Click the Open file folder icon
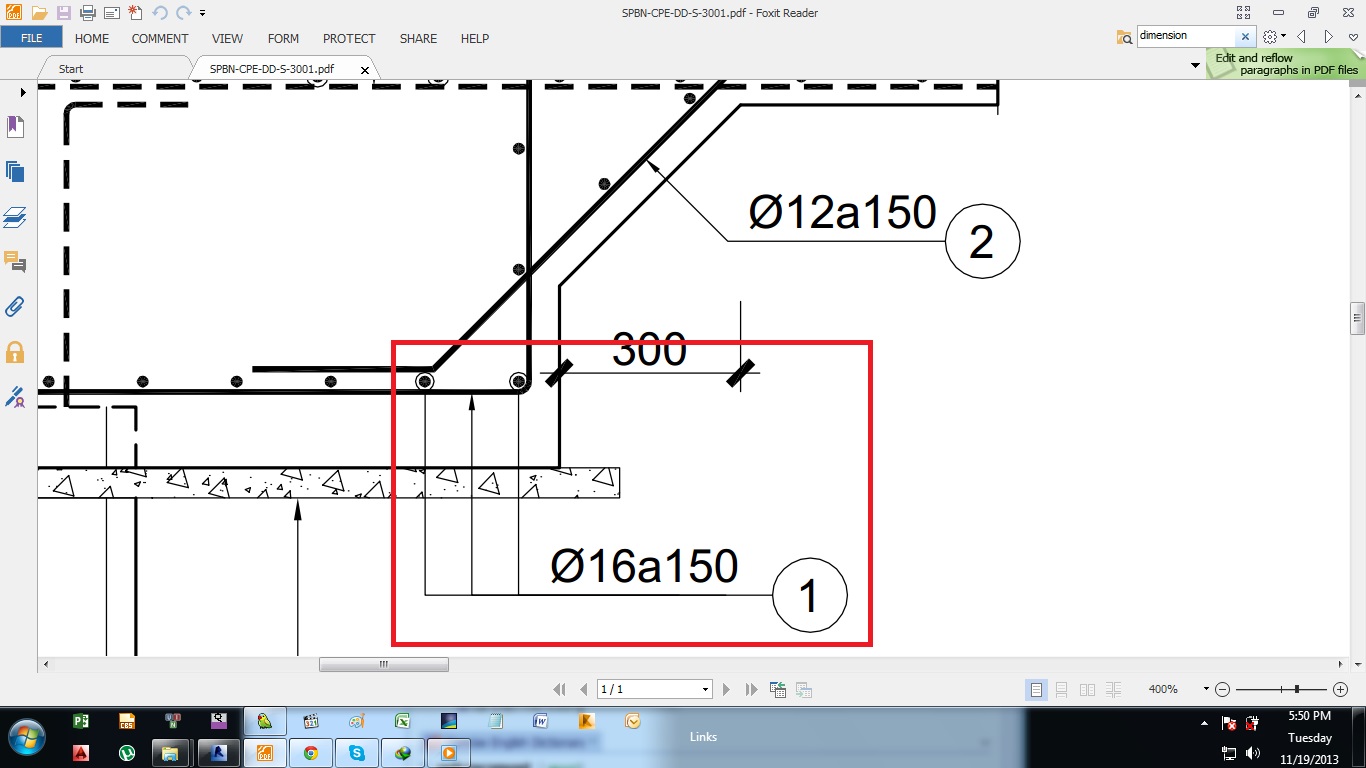Viewport: 1366px width, 768px height. click(x=39, y=13)
